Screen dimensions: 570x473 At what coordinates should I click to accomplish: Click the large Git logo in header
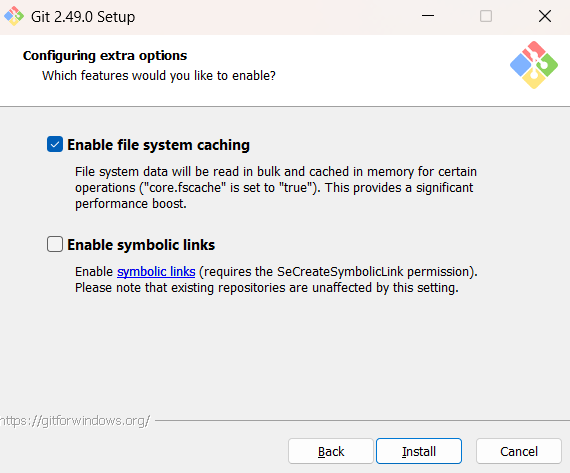click(534, 65)
